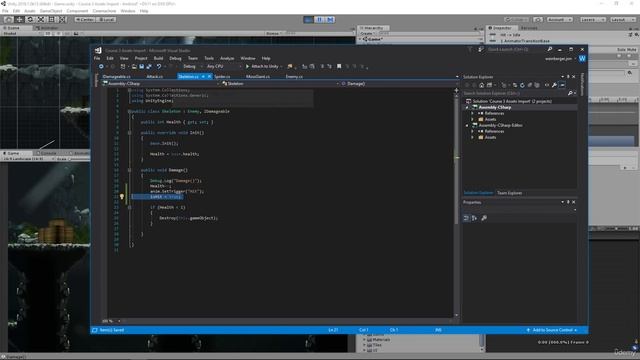This screenshot has width=640, height=360.
Task: Click Add to Source Control
Action: (552, 330)
